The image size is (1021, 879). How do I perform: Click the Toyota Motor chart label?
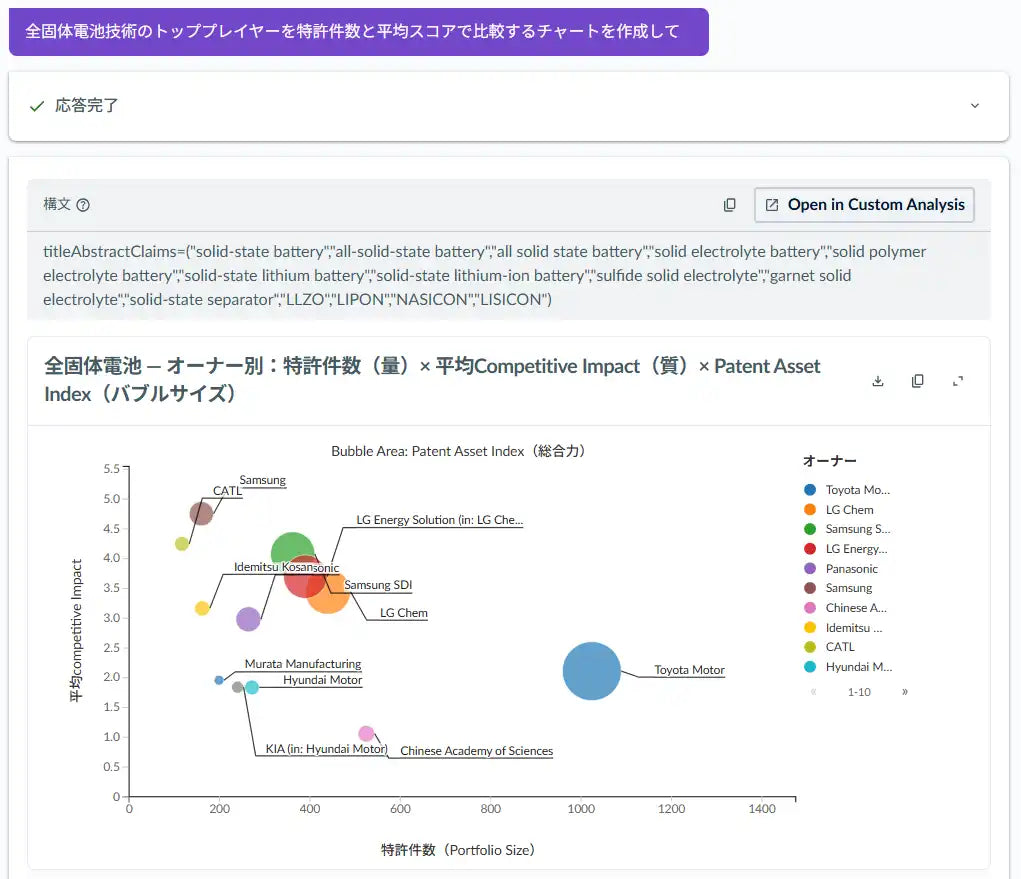689,670
